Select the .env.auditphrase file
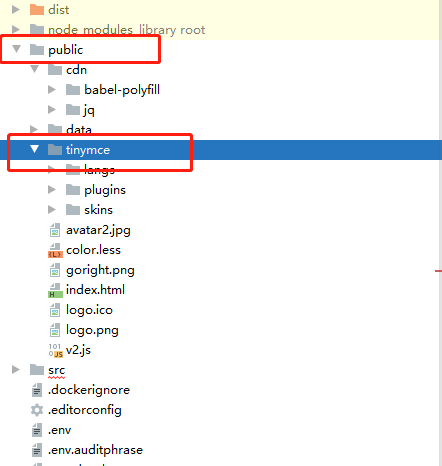 point(95,450)
